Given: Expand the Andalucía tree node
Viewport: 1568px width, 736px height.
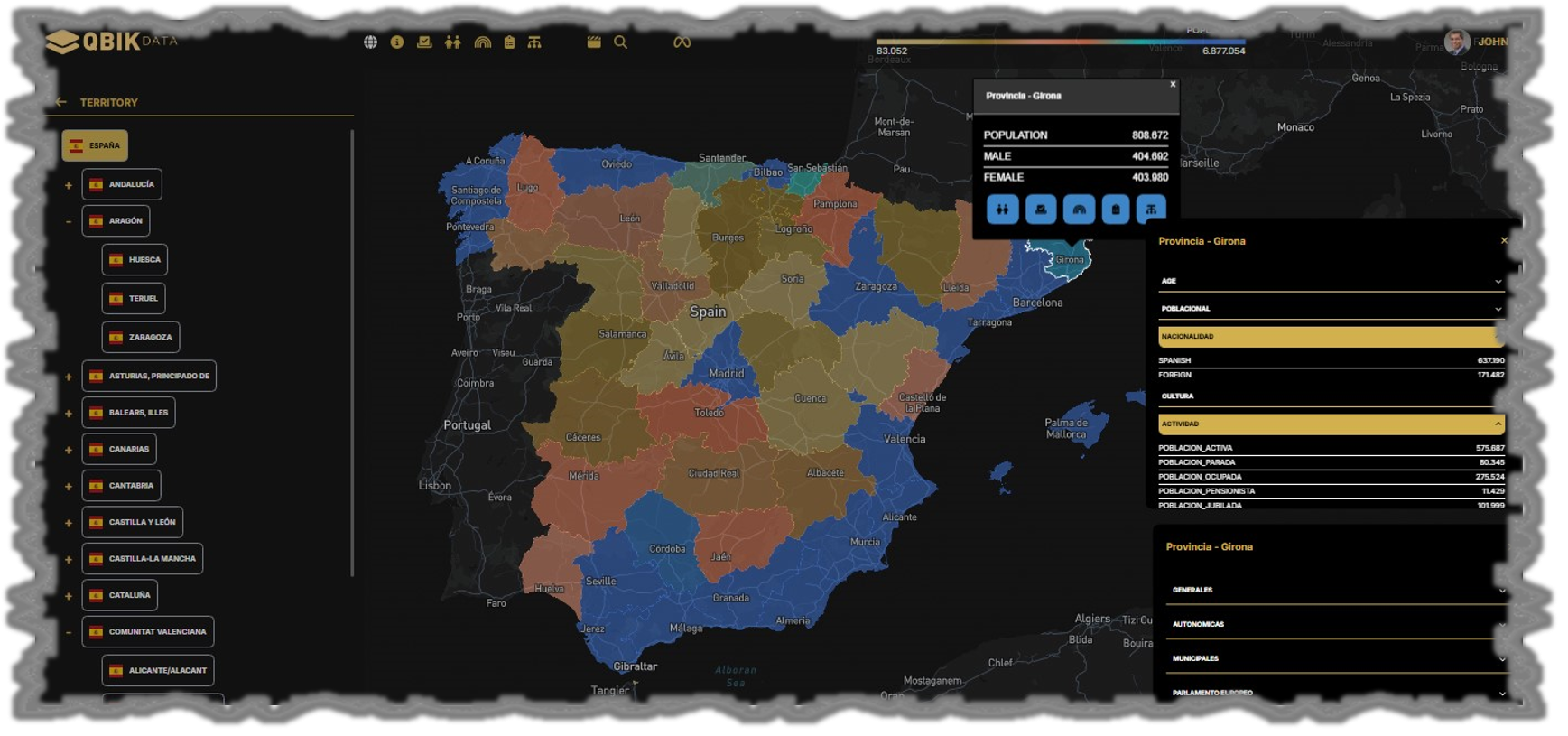Looking at the screenshot, I should [69, 185].
